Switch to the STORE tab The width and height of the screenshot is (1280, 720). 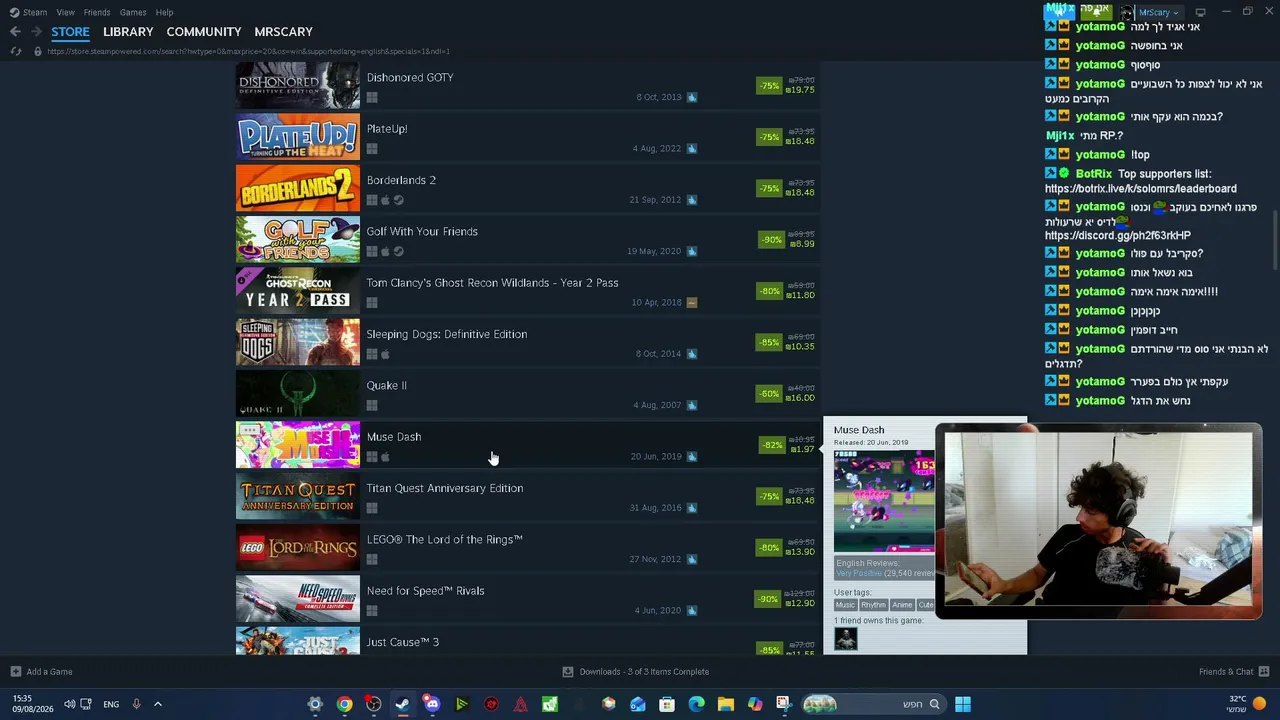point(70,32)
